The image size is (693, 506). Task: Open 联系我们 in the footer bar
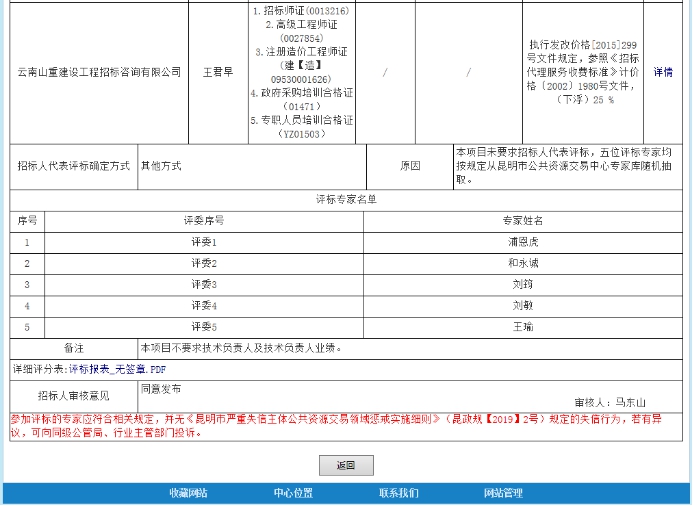398,493
